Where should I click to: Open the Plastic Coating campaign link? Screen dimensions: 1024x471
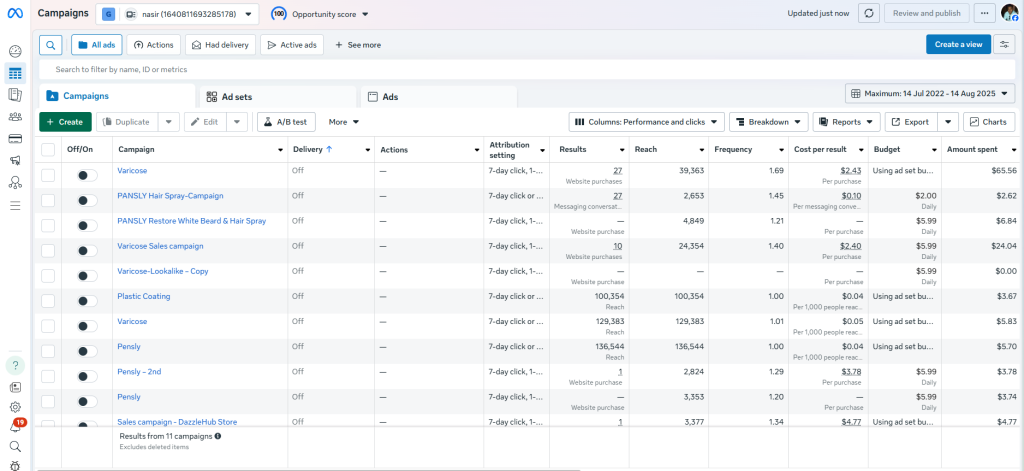tap(144, 296)
